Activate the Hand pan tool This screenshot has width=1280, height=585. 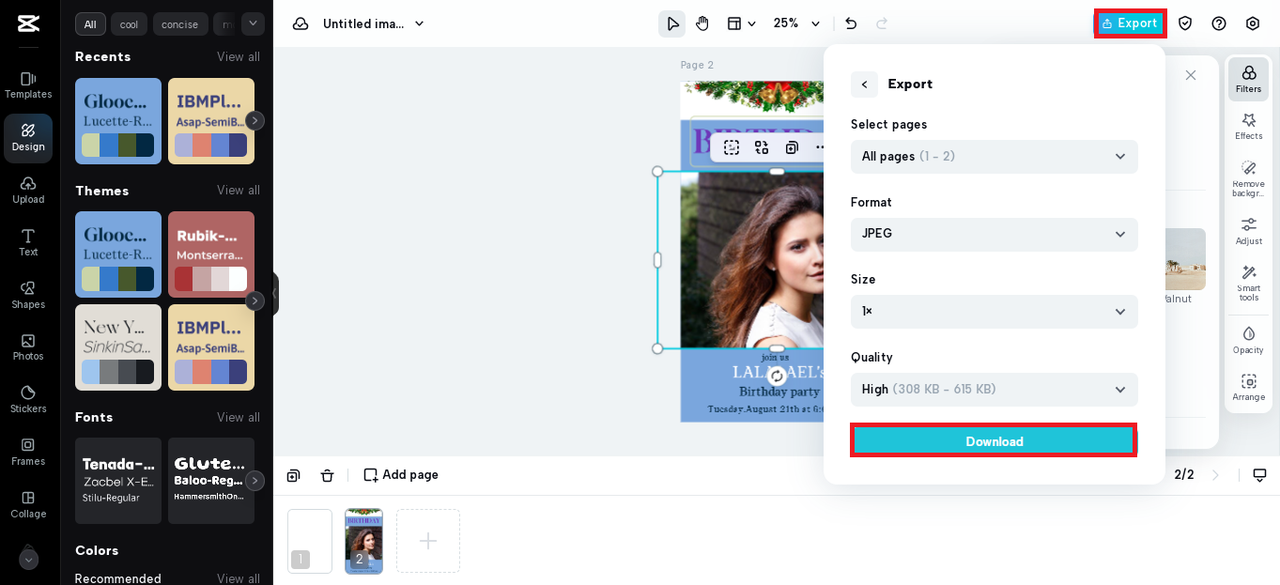point(703,24)
